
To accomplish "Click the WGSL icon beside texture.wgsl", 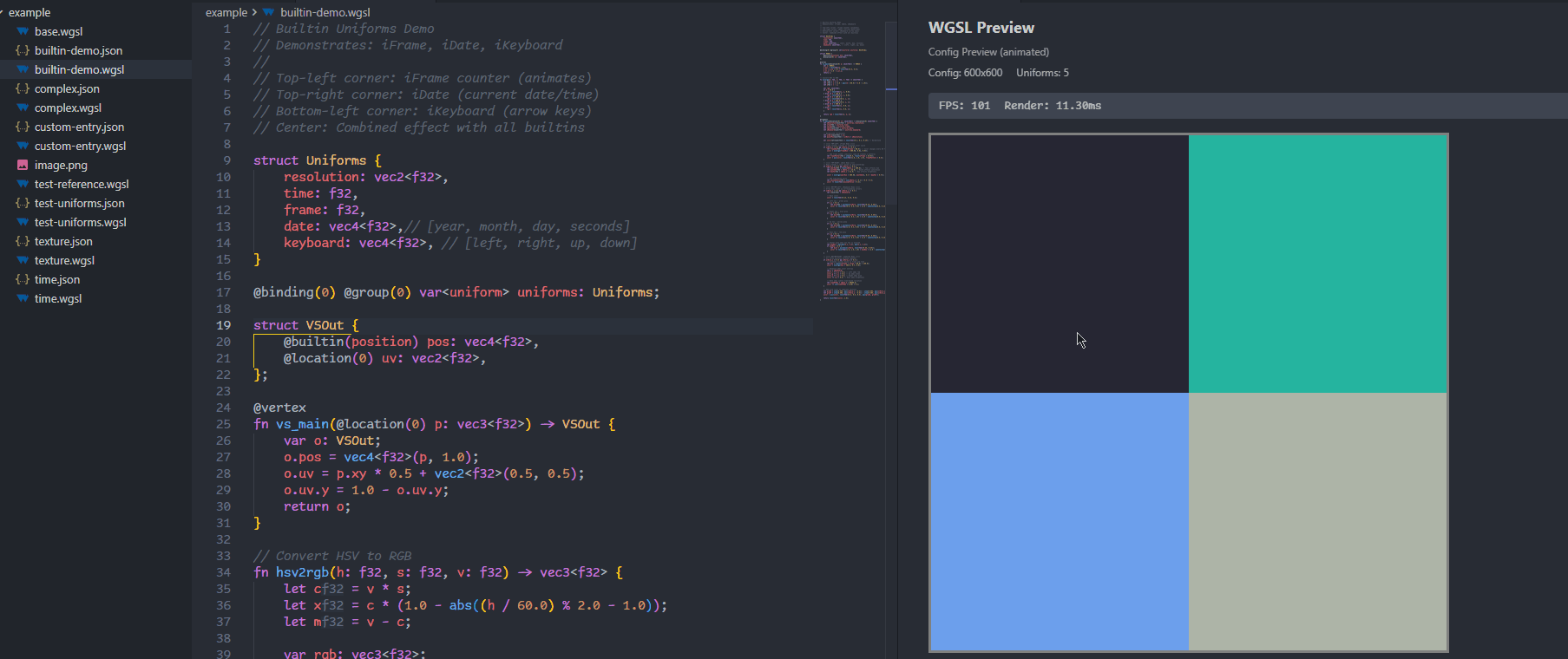I will 23,260.
